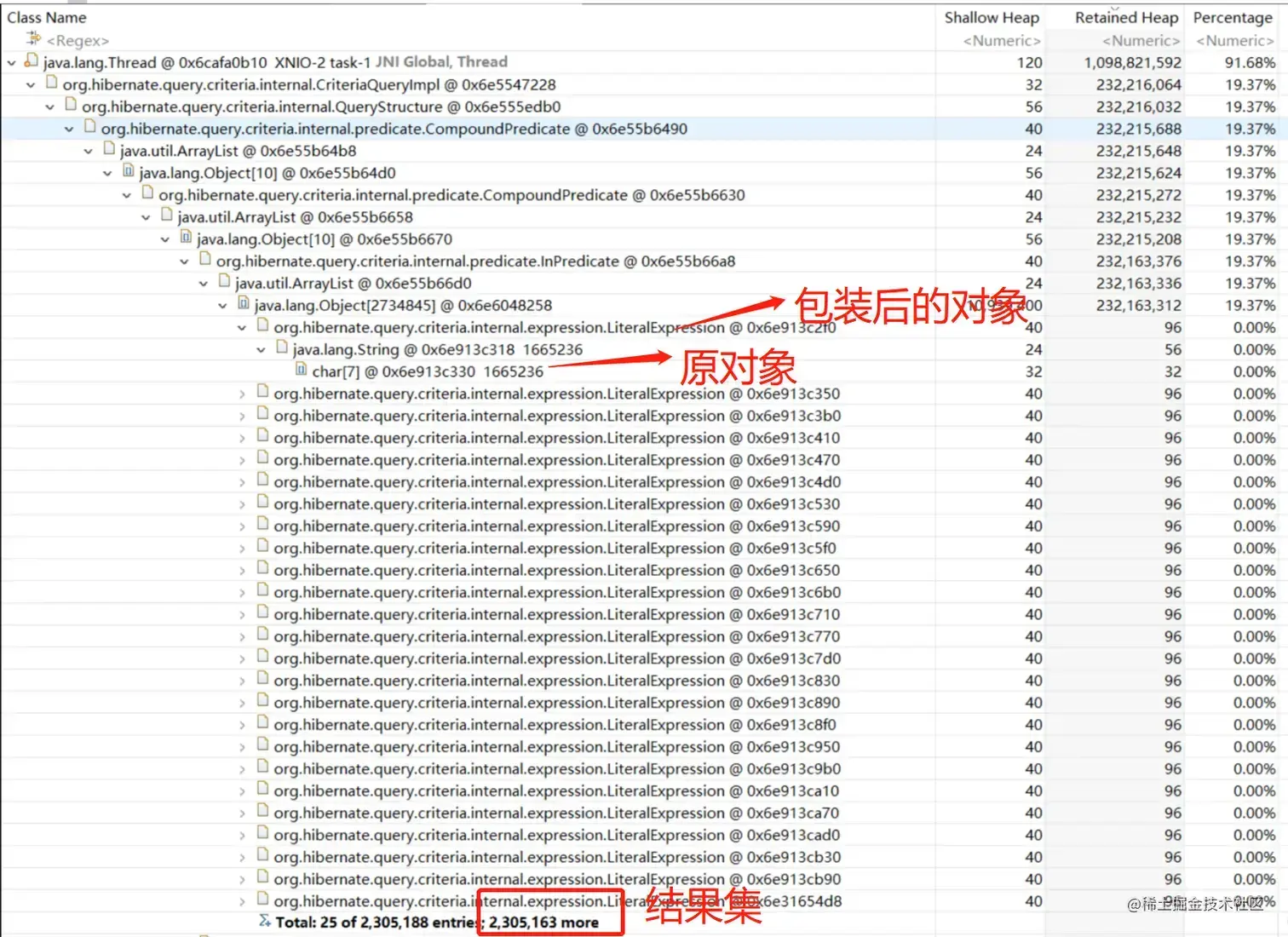Collapse java.lang.Object[2734845] array node
The image size is (1288, 937).
click(x=222, y=305)
